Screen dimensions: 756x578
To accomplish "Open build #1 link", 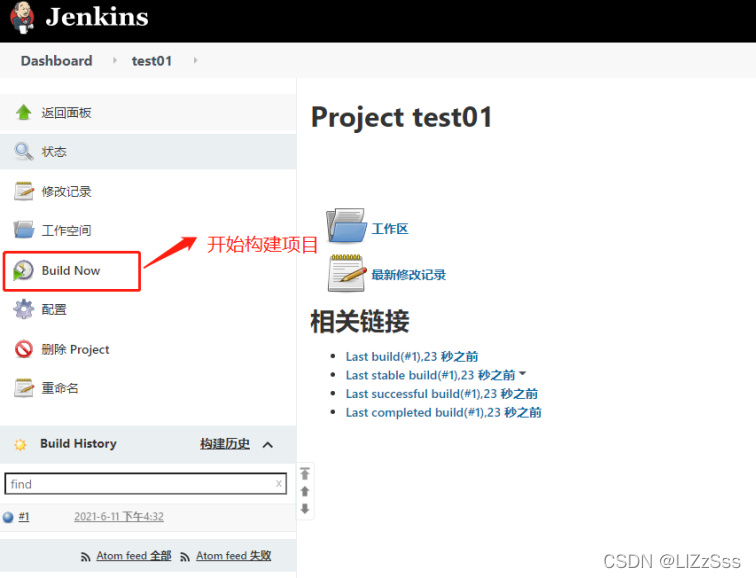I will 24,517.
